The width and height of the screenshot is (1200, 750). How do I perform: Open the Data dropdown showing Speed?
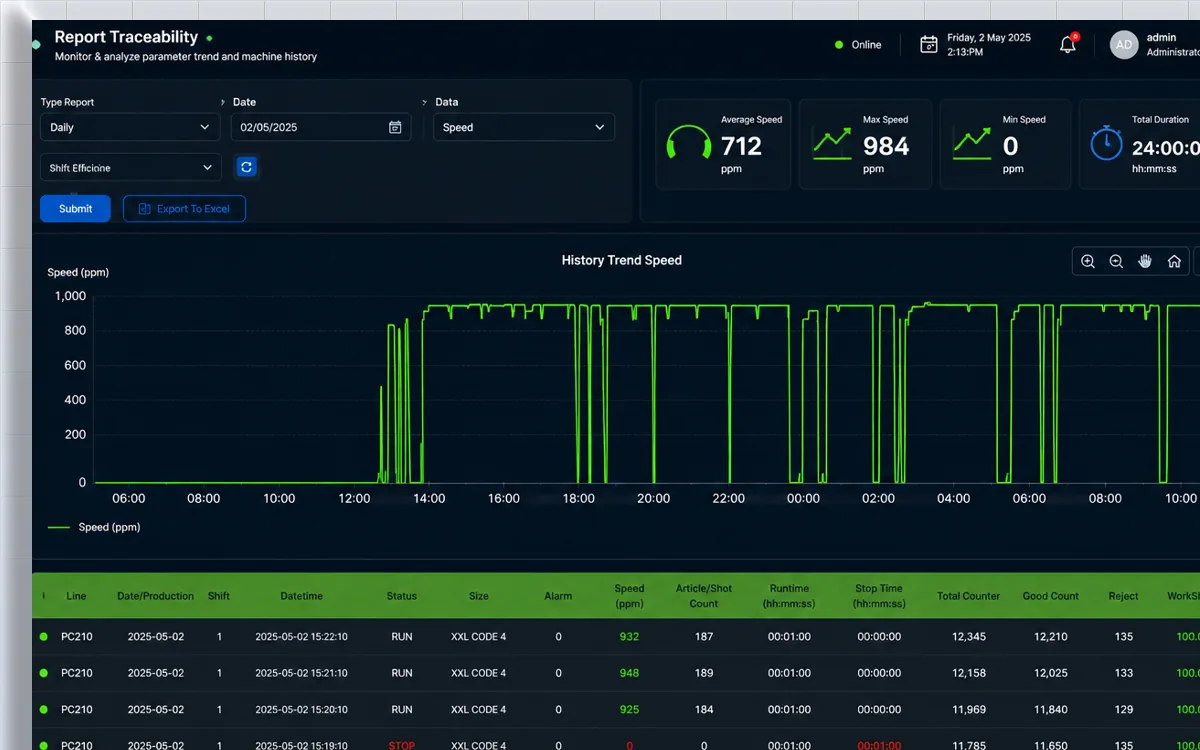[x=524, y=127]
